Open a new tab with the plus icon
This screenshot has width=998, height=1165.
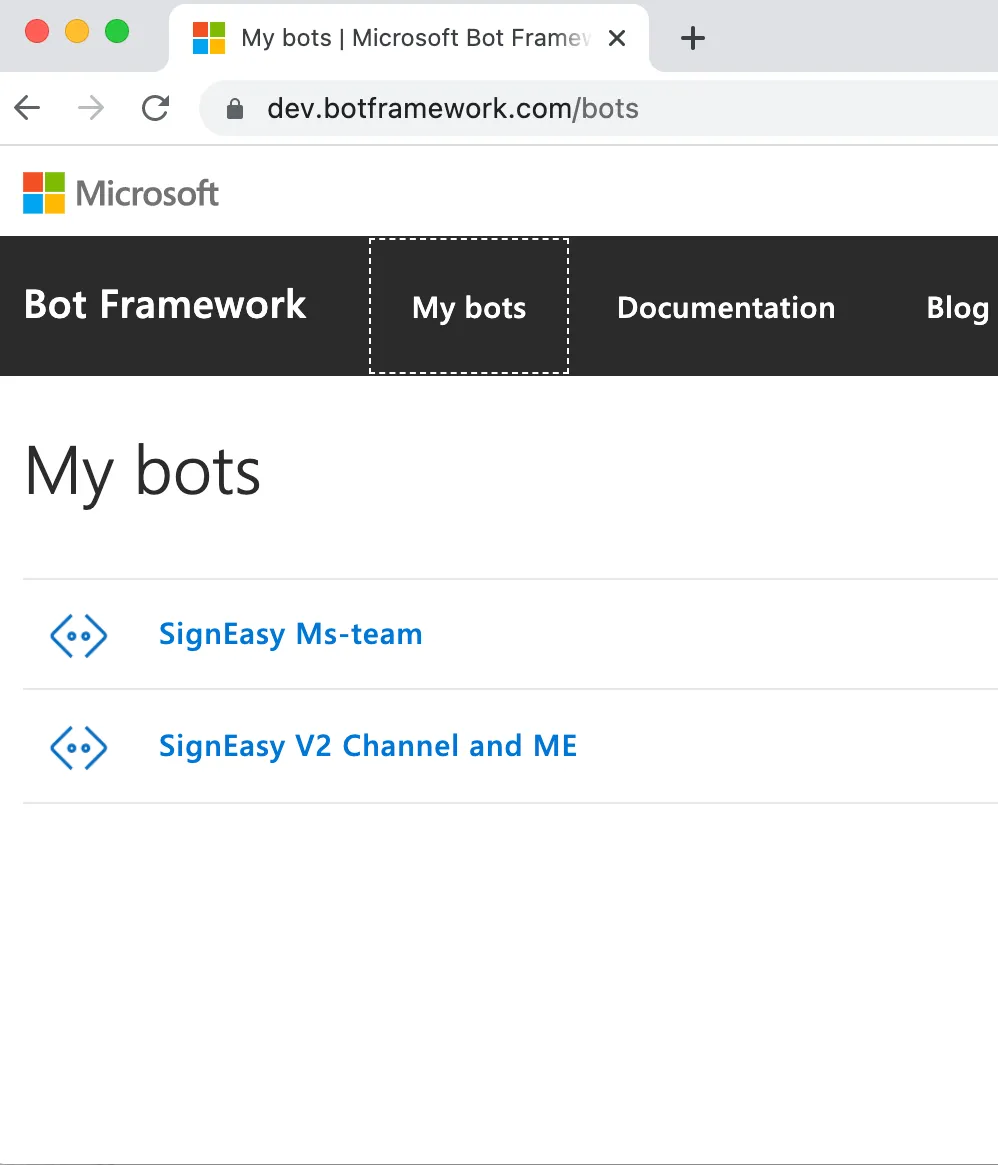coord(693,38)
